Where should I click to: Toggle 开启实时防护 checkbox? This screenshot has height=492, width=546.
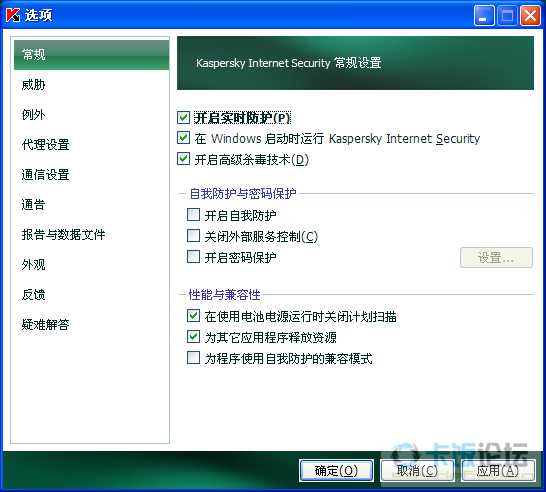[x=183, y=118]
